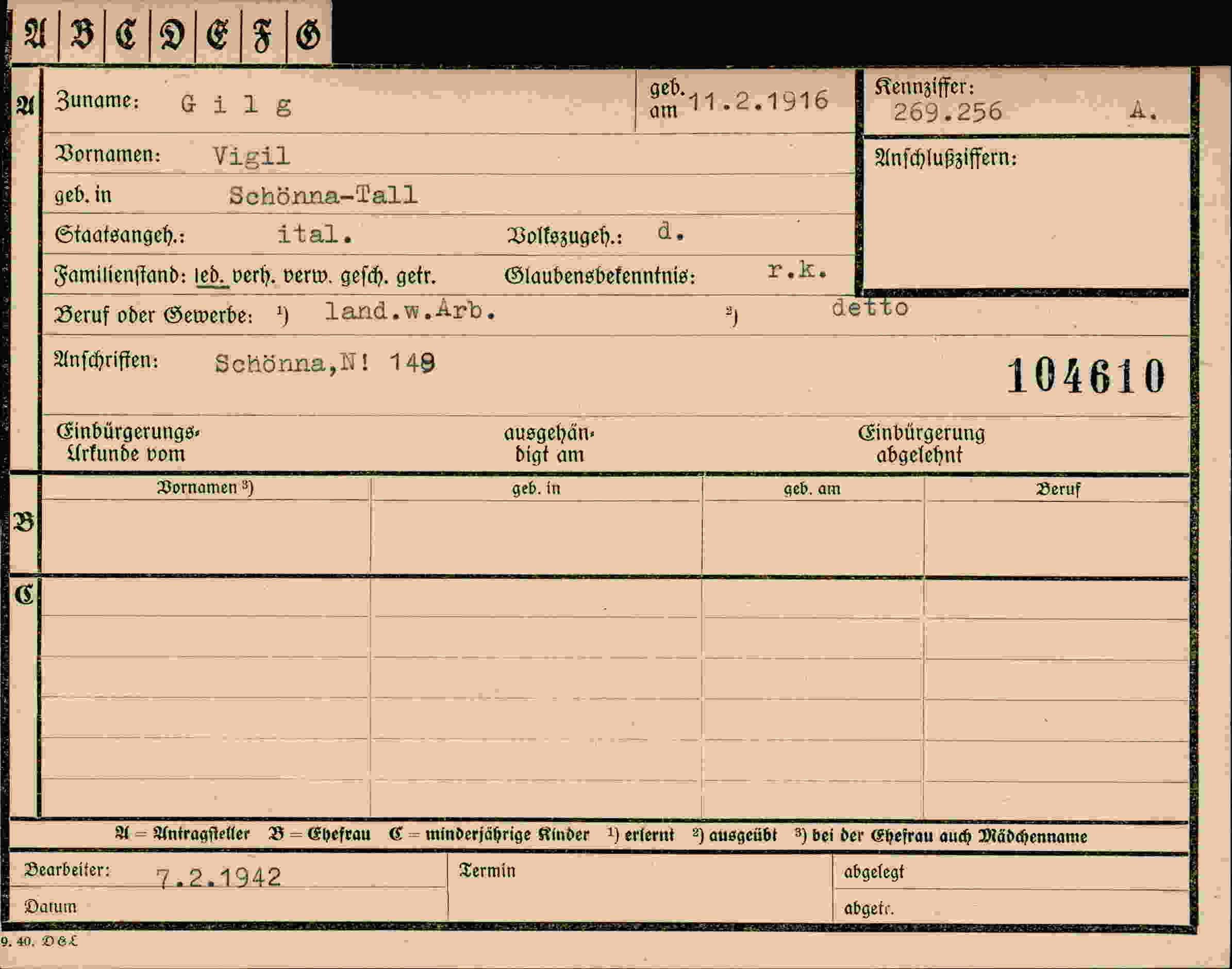Click 'ausgehändigt am' label
The height and width of the screenshot is (969, 1232).
tap(550, 444)
